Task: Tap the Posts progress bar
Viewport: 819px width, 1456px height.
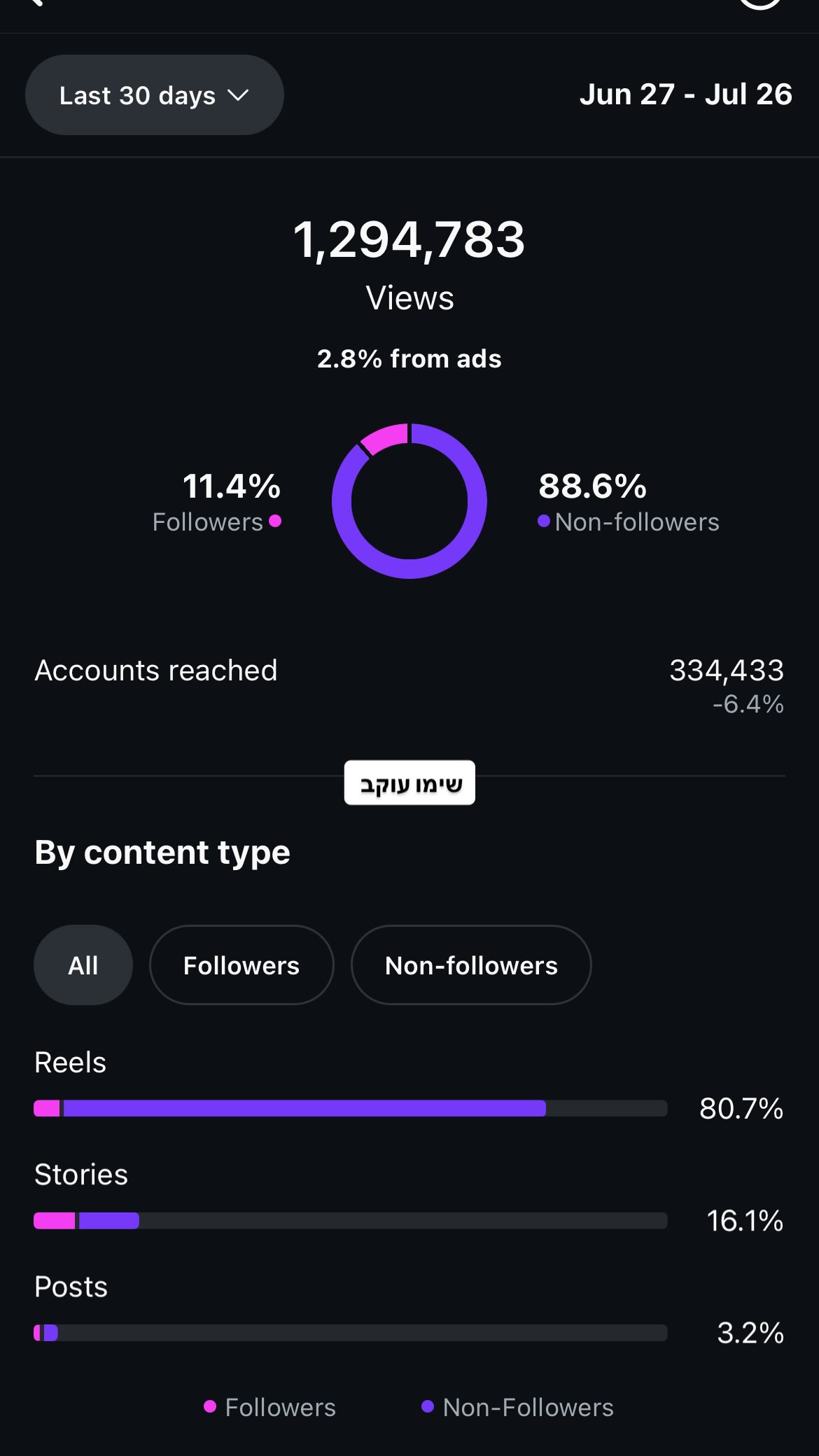Action: [x=350, y=1333]
